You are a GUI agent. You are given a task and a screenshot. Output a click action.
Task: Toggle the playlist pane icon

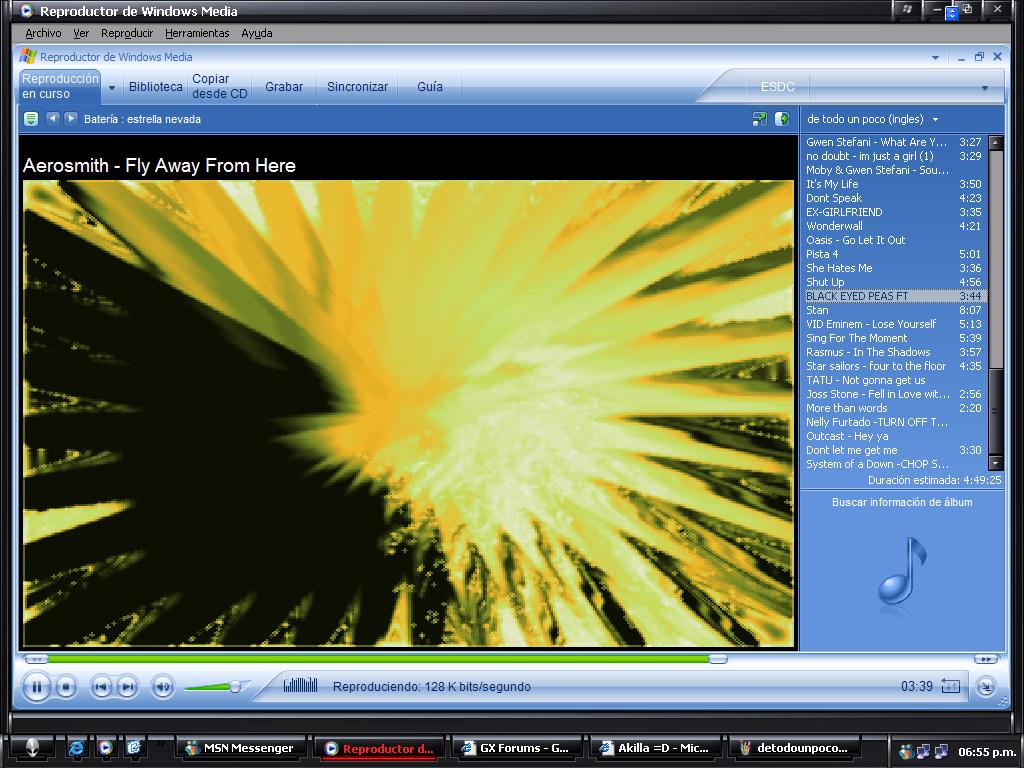pos(782,119)
